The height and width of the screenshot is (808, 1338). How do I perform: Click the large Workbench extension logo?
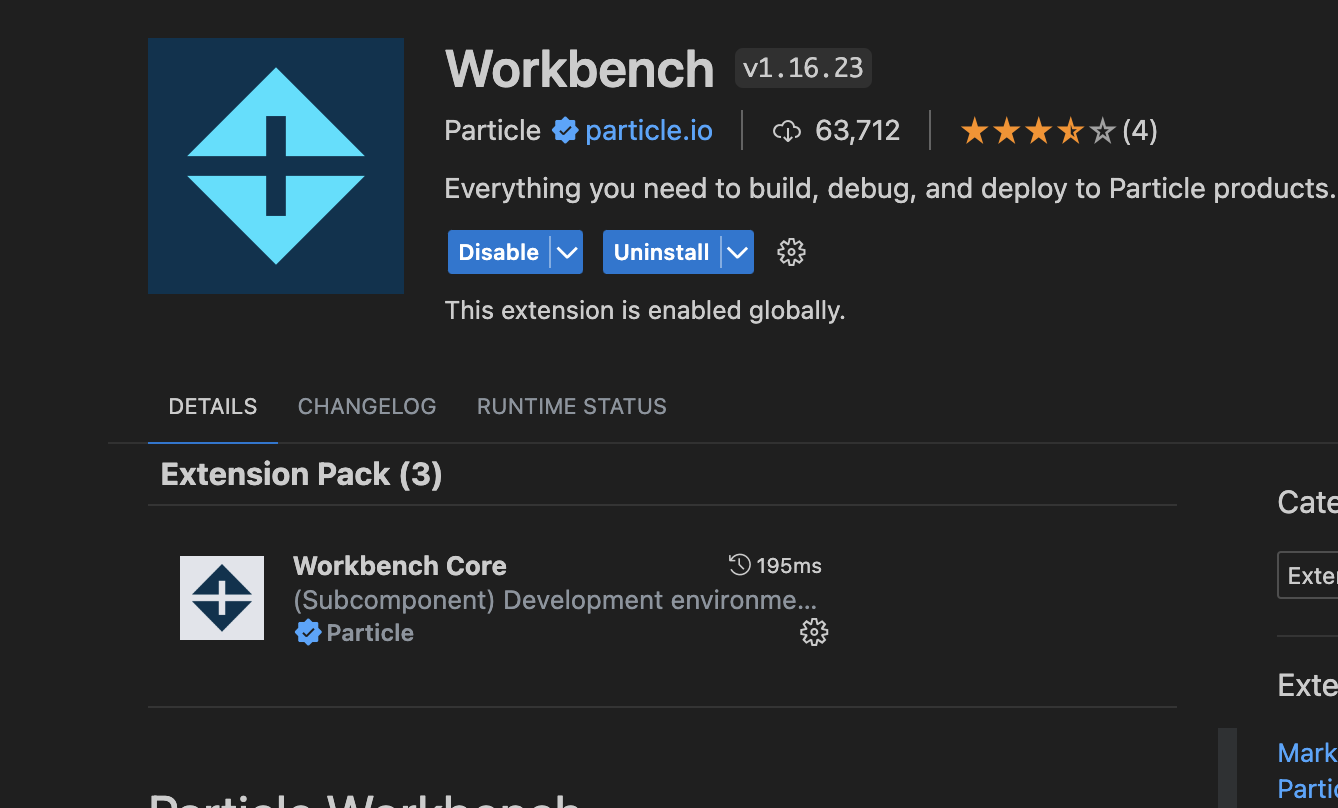point(276,166)
